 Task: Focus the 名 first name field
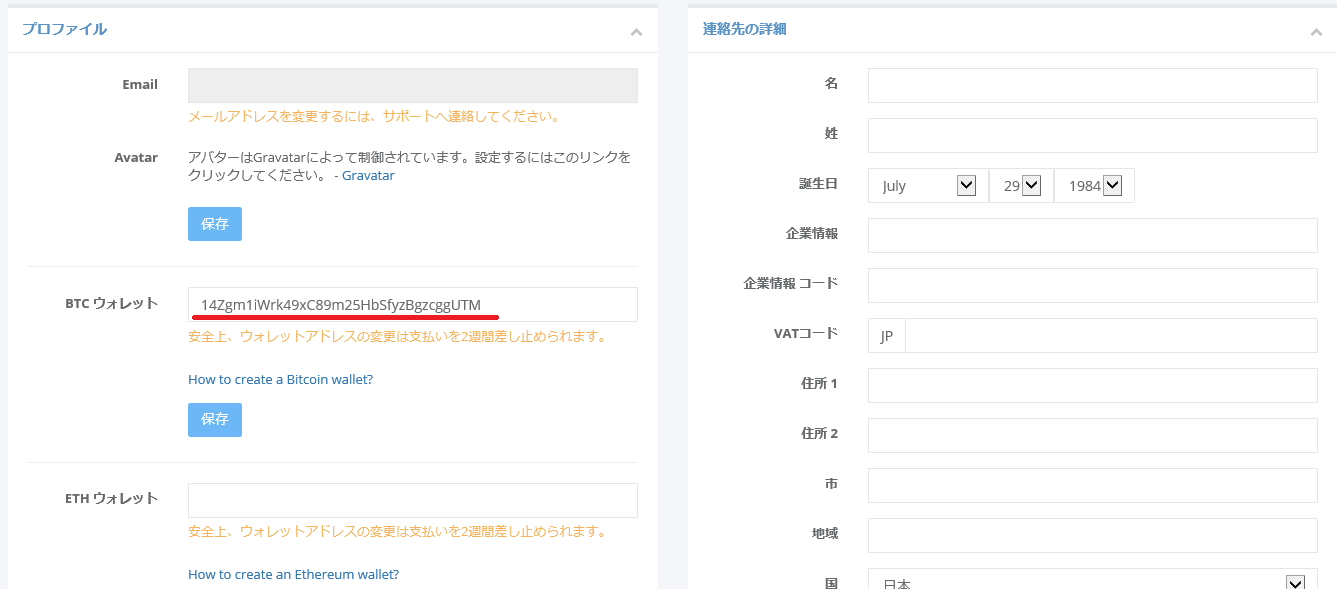pos(1092,85)
